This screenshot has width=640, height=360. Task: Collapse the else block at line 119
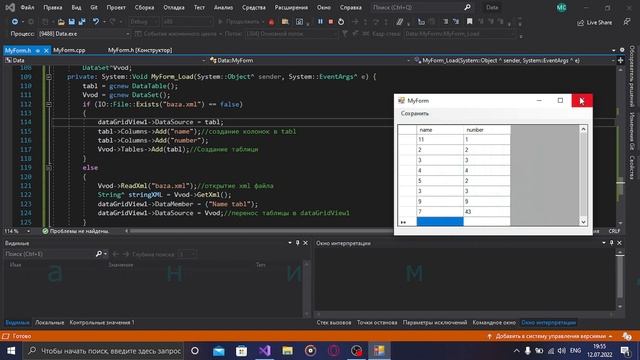tap(49, 168)
